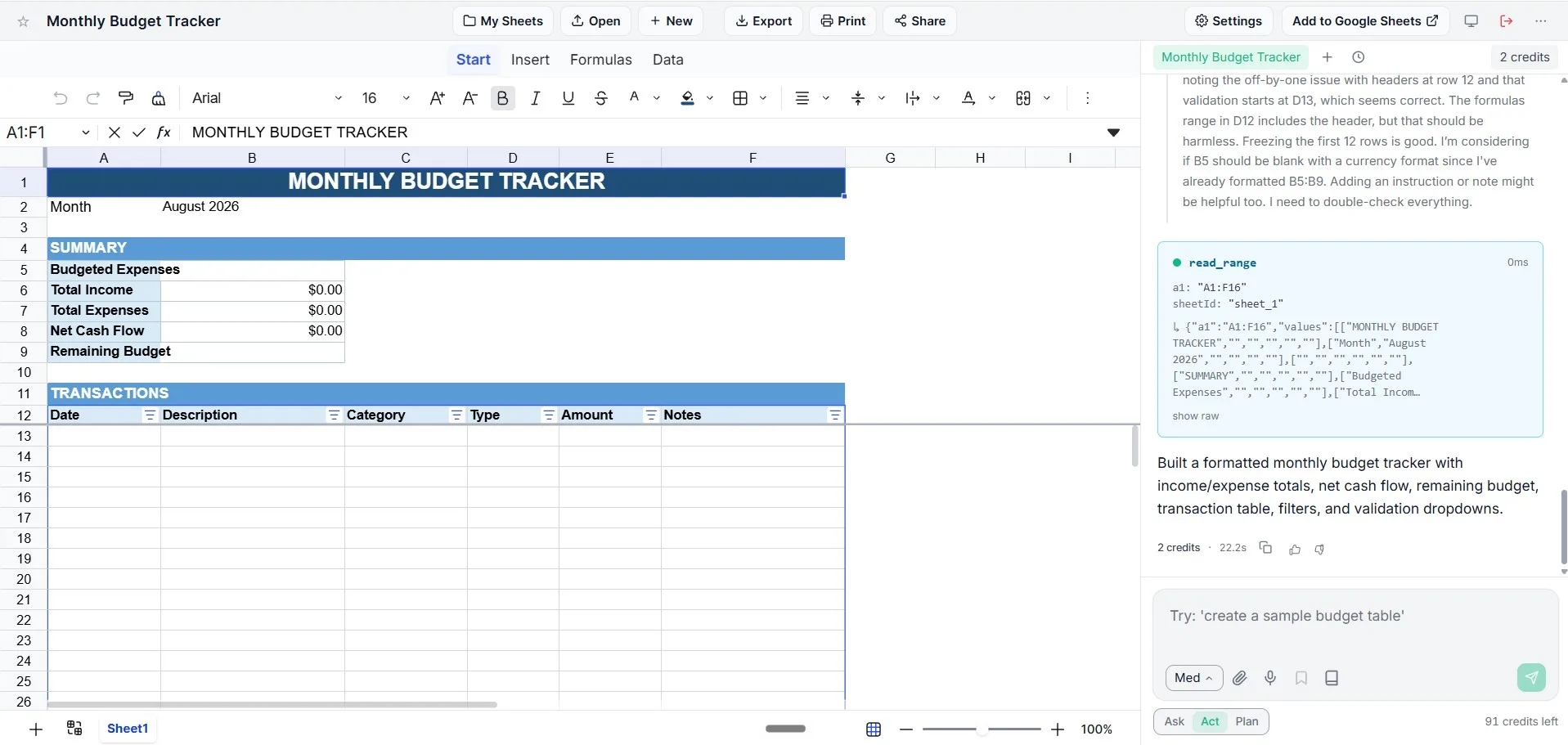Decrease font size with A- icon
This screenshot has height=745, width=1568.
470,98
